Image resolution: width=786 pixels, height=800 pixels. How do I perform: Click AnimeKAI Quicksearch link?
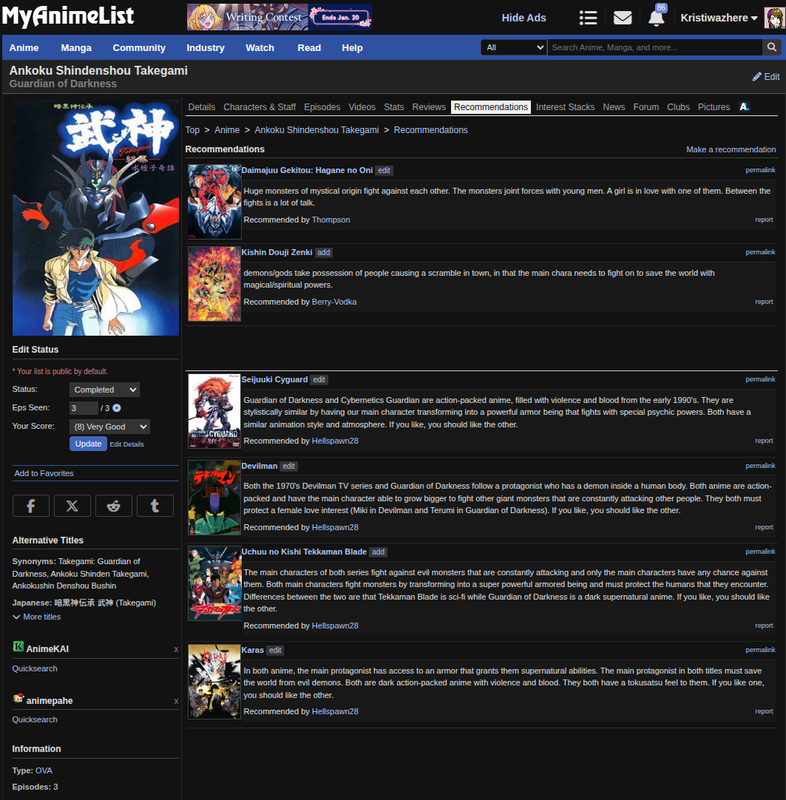pyautogui.click(x=35, y=668)
